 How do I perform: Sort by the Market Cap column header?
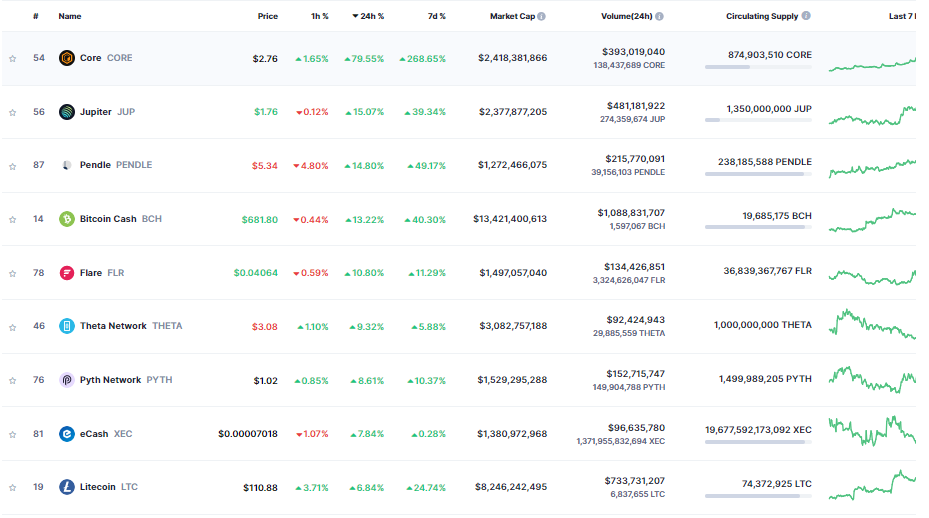point(512,17)
